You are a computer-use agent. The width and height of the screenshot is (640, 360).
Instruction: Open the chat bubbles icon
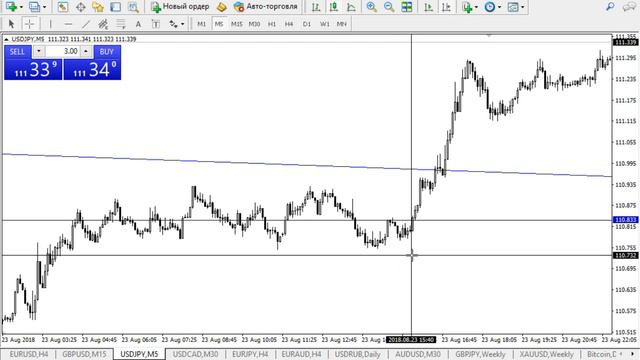click(629, 7)
